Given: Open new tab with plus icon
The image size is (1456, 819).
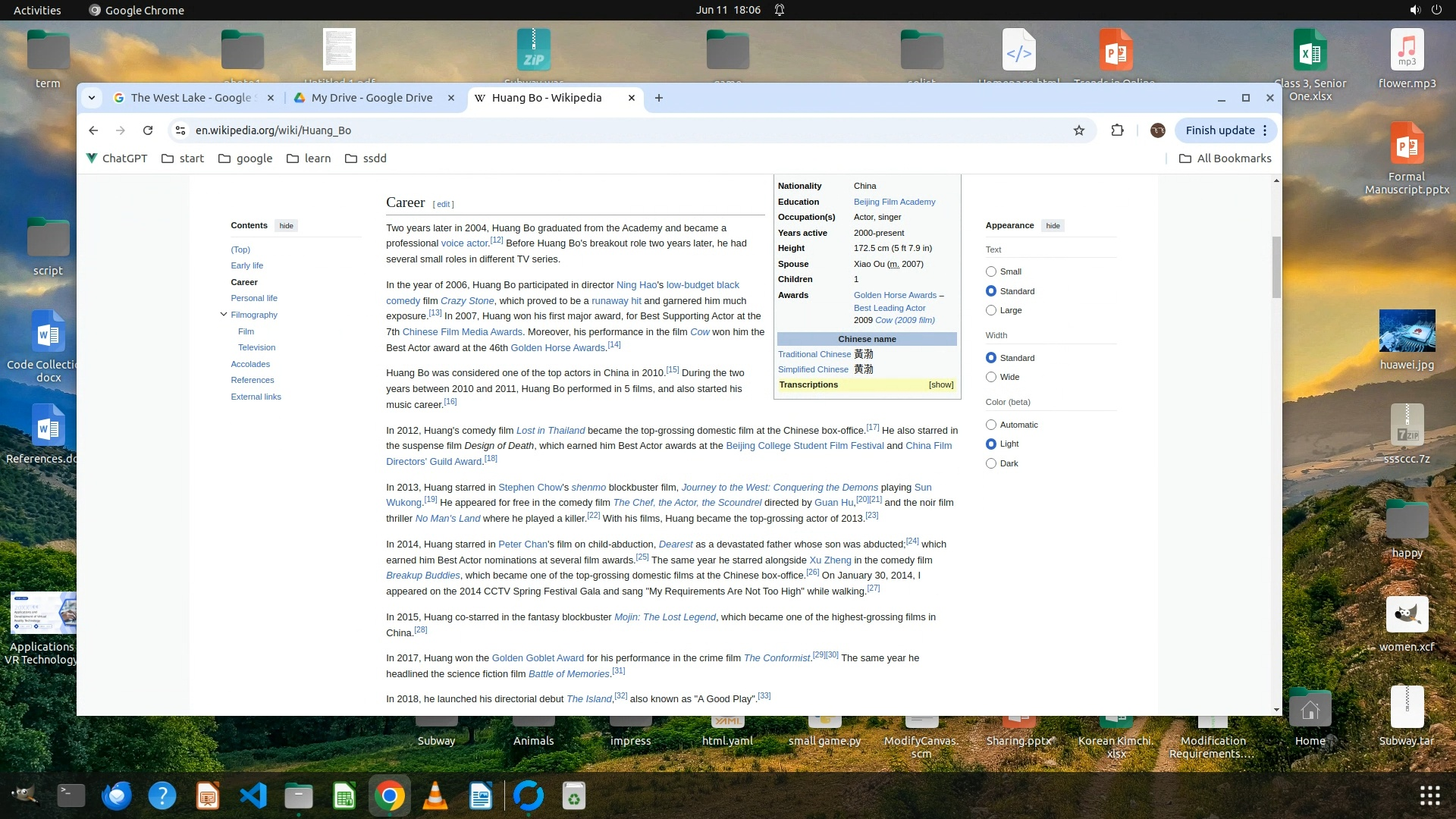Looking at the screenshot, I should pyautogui.click(x=658, y=98).
